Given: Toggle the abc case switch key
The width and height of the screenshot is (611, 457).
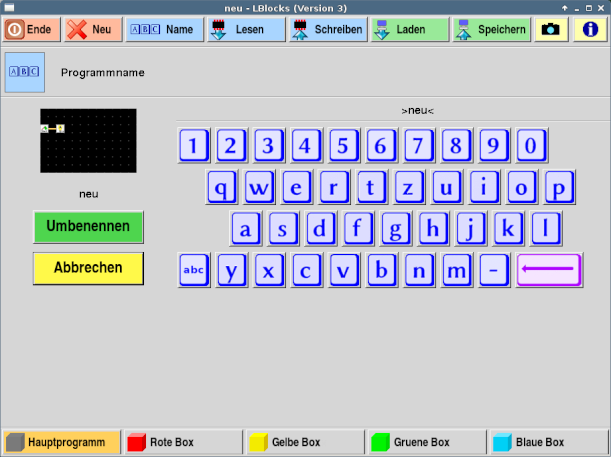Looking at the screenshot, I should pos(194,270).
